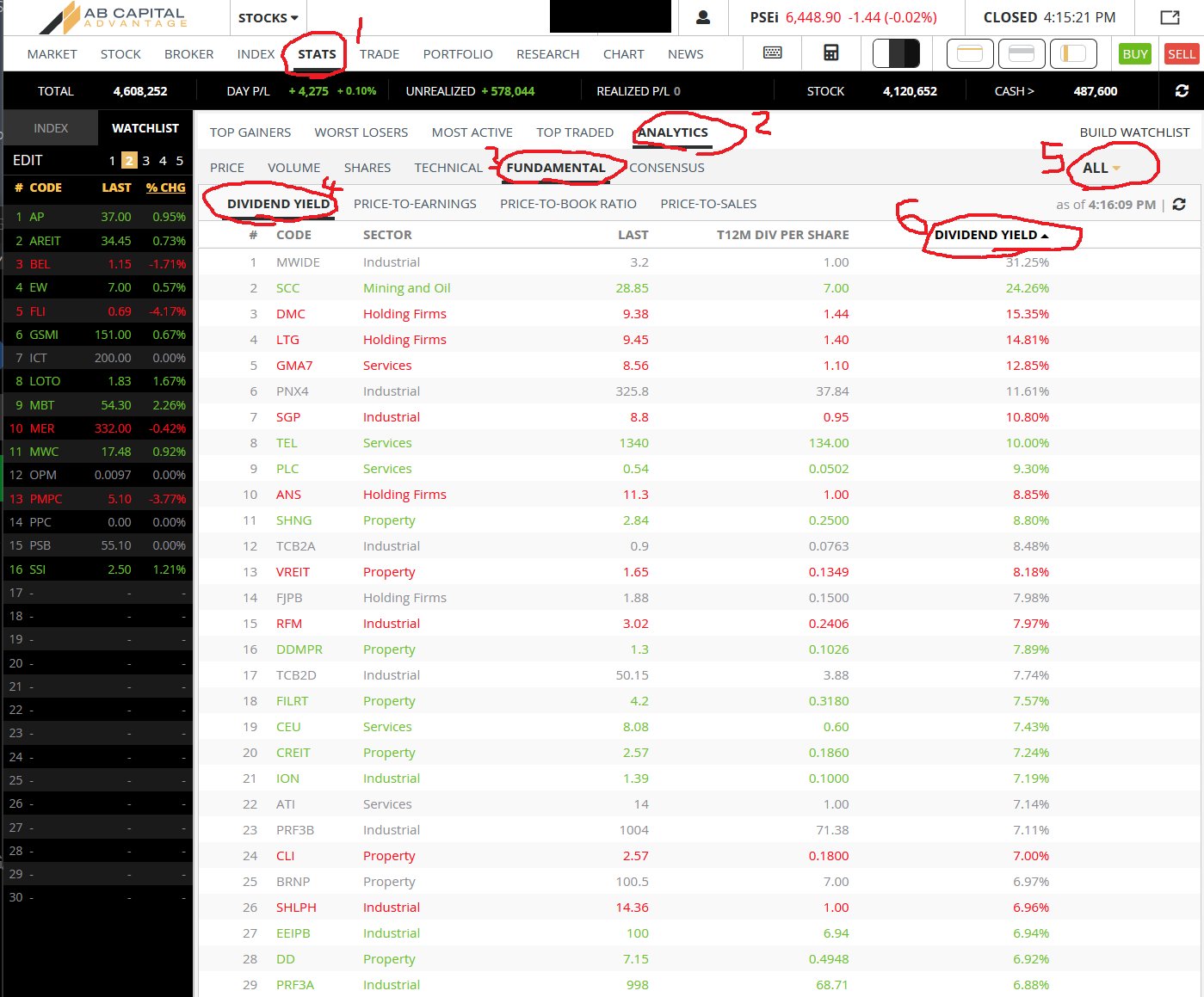Refresh the dividend yield data
Viewport: 1204px width, 997px height.
click(1179, 205)
